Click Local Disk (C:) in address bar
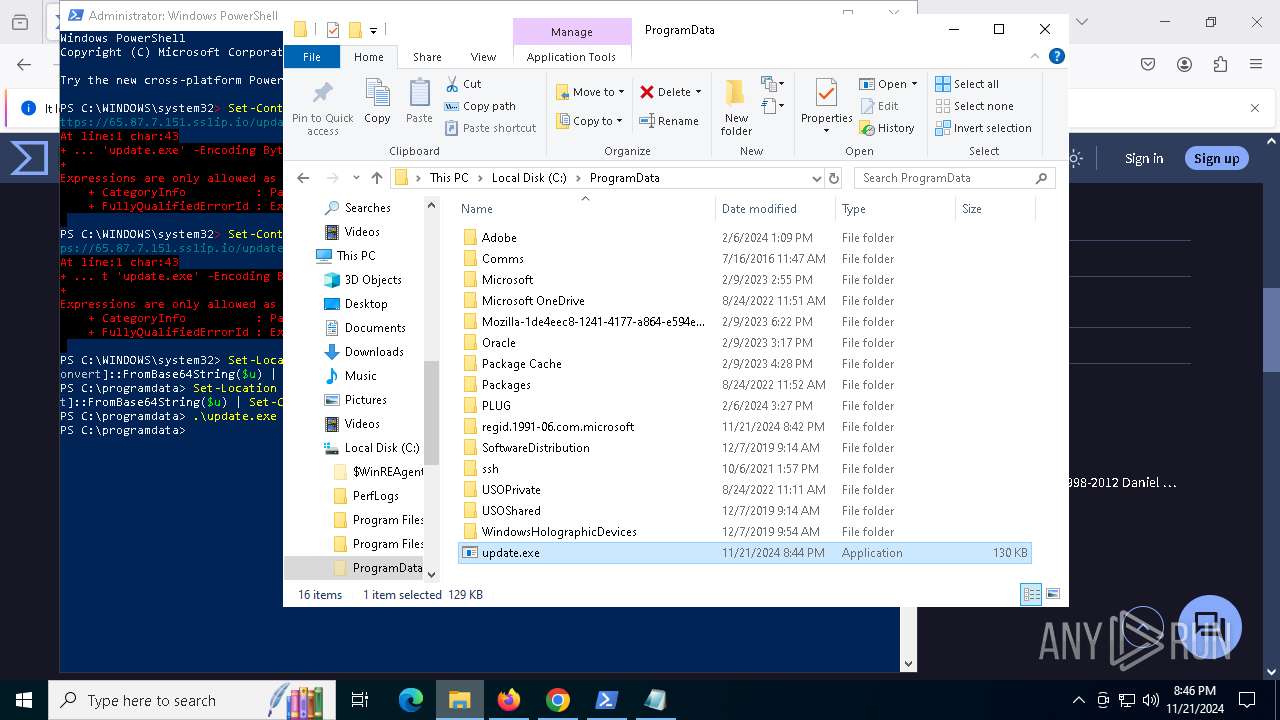The width and height of the screenshot is (1280, 720). [529, 178]
